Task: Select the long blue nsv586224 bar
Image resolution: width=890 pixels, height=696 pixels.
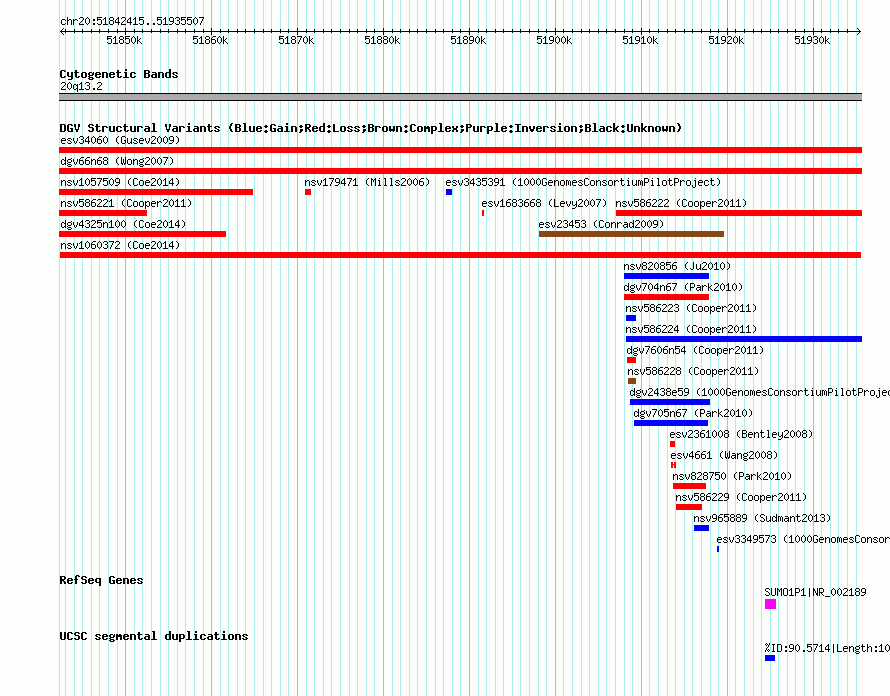Action: (x=744, y=339)
